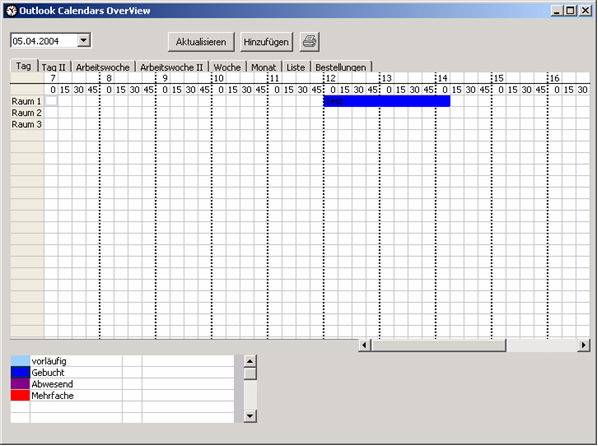Open the Tag II tab
The width and height of the screenshot is (598, 446).
tap(53, 67)
